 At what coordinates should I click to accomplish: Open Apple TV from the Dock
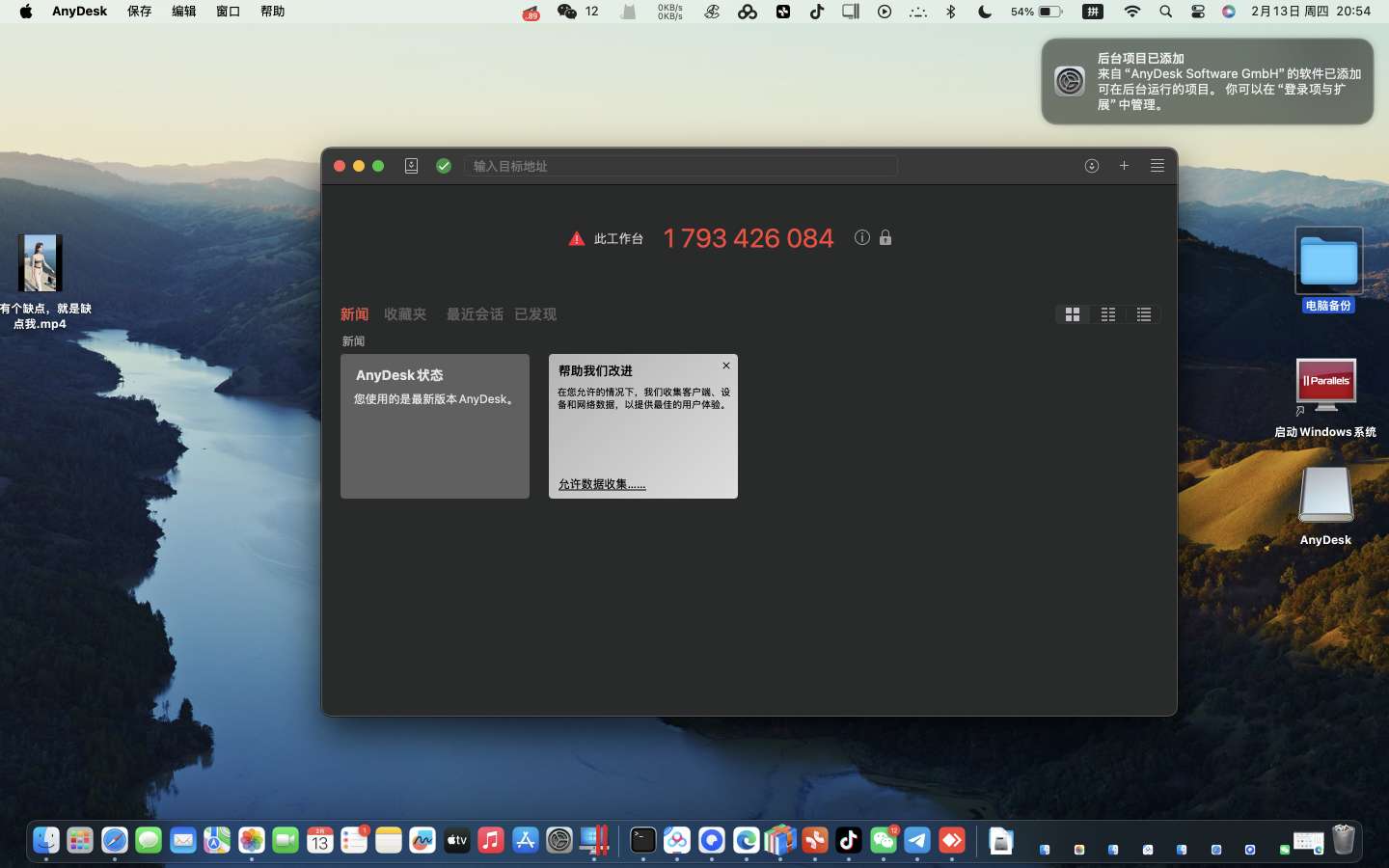(x=457, y=841)
